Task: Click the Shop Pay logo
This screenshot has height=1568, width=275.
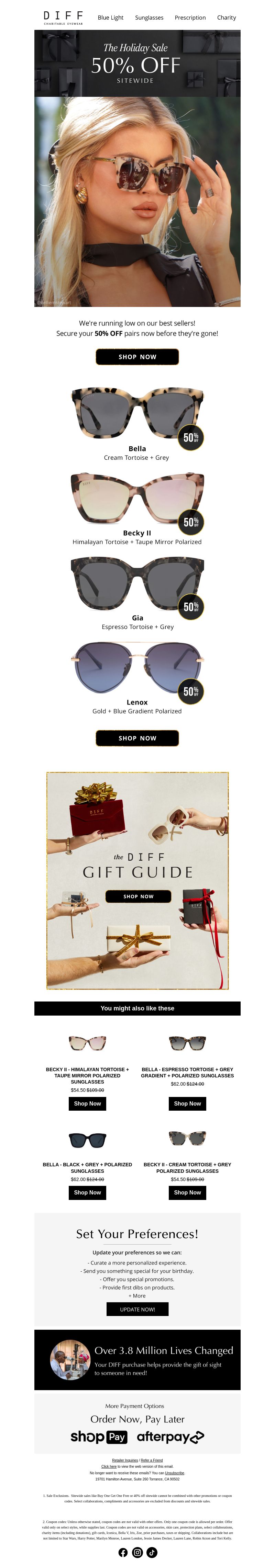Action: pyautogui.click(x=99, y=1437)
